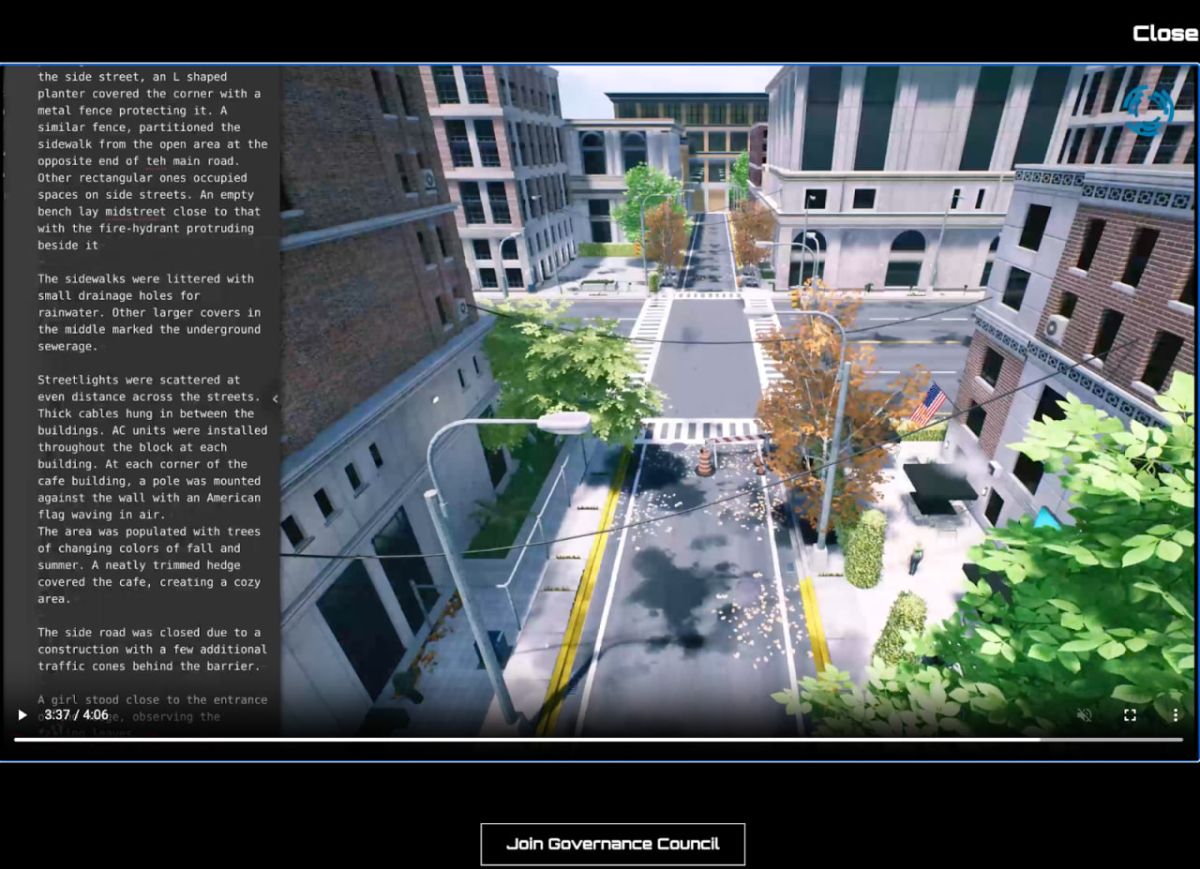The image size is (1200, 869).
Task: Click the fullscreen brackets icon
Action: tap(1130, 714)
